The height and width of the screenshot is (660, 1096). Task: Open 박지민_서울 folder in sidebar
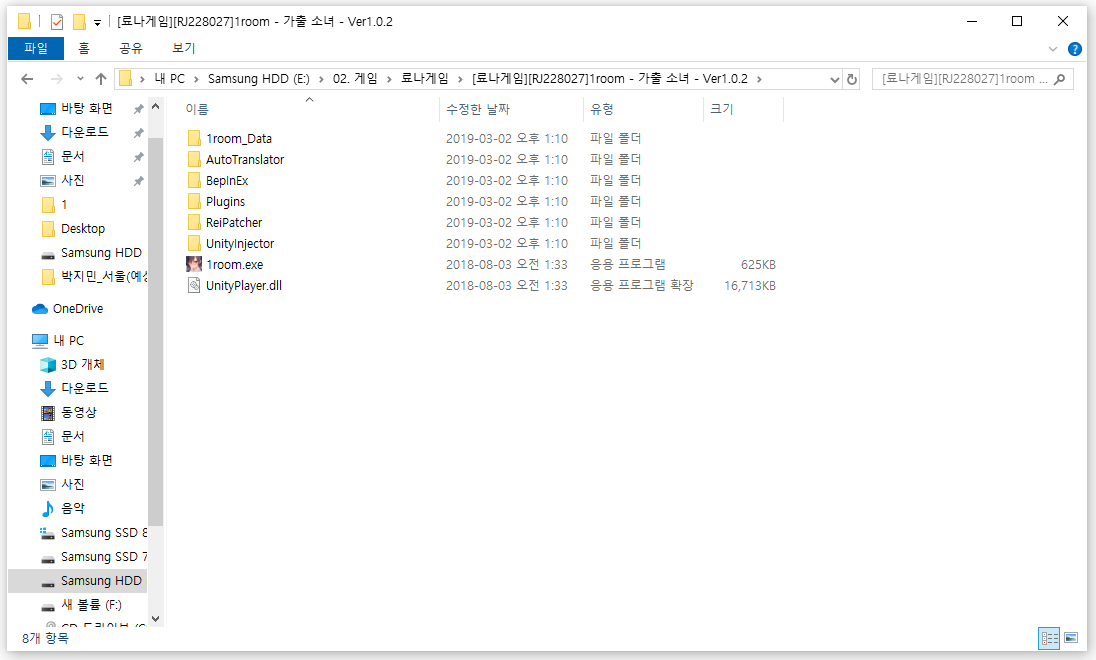point(94,277)
